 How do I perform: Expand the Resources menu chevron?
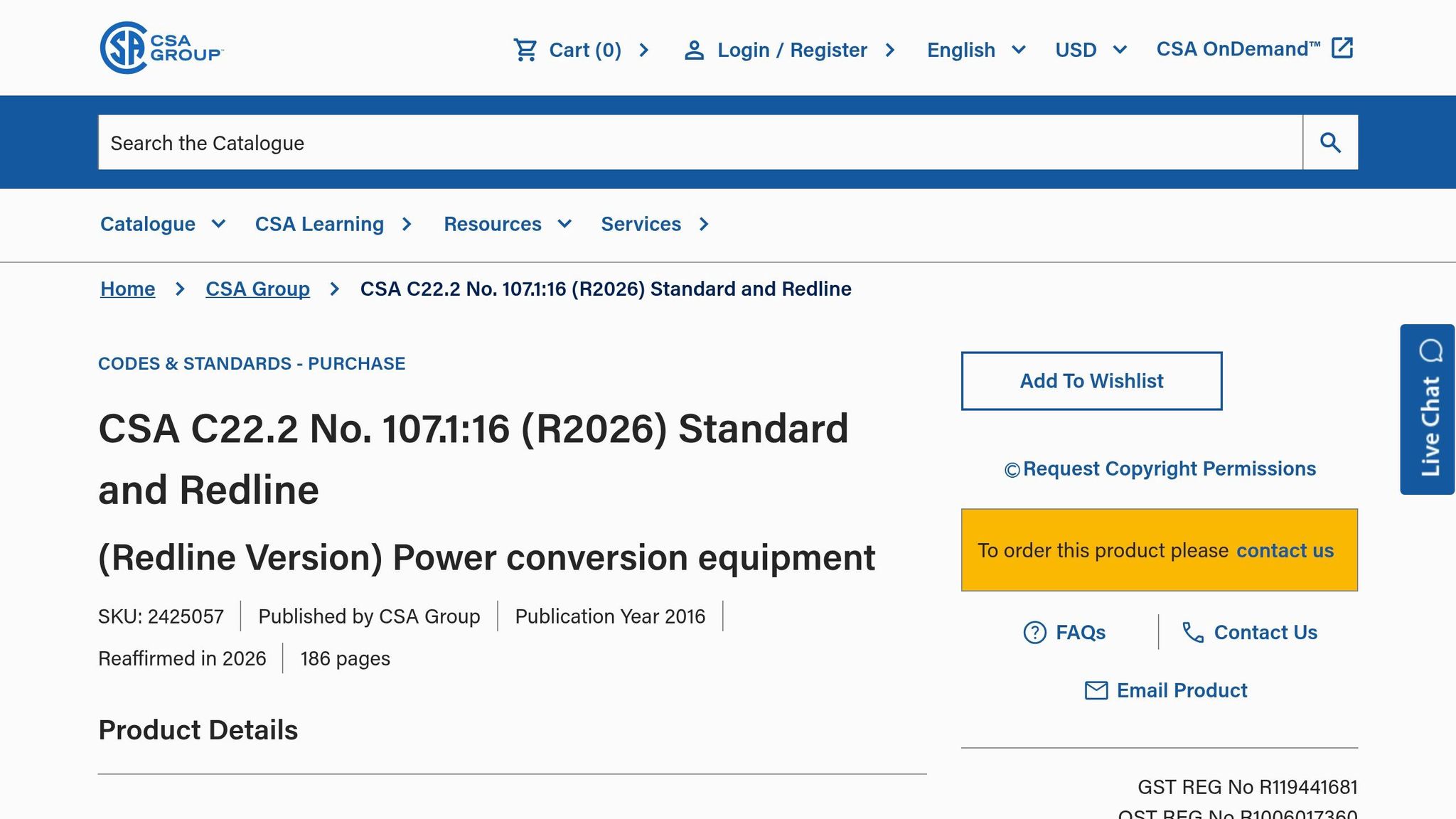tap(564, 224)
